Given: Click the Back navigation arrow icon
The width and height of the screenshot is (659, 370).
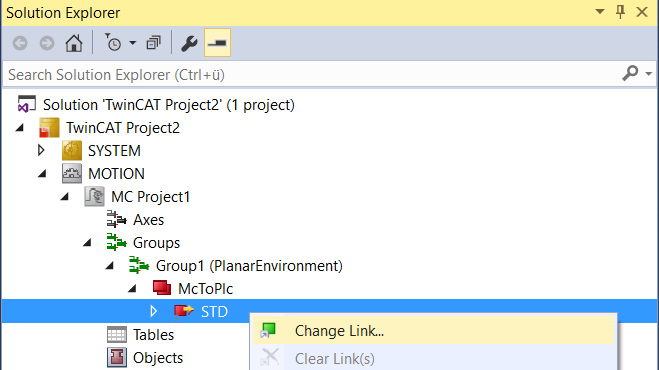Looking at the screenshot, I should [x=20, y=43].
